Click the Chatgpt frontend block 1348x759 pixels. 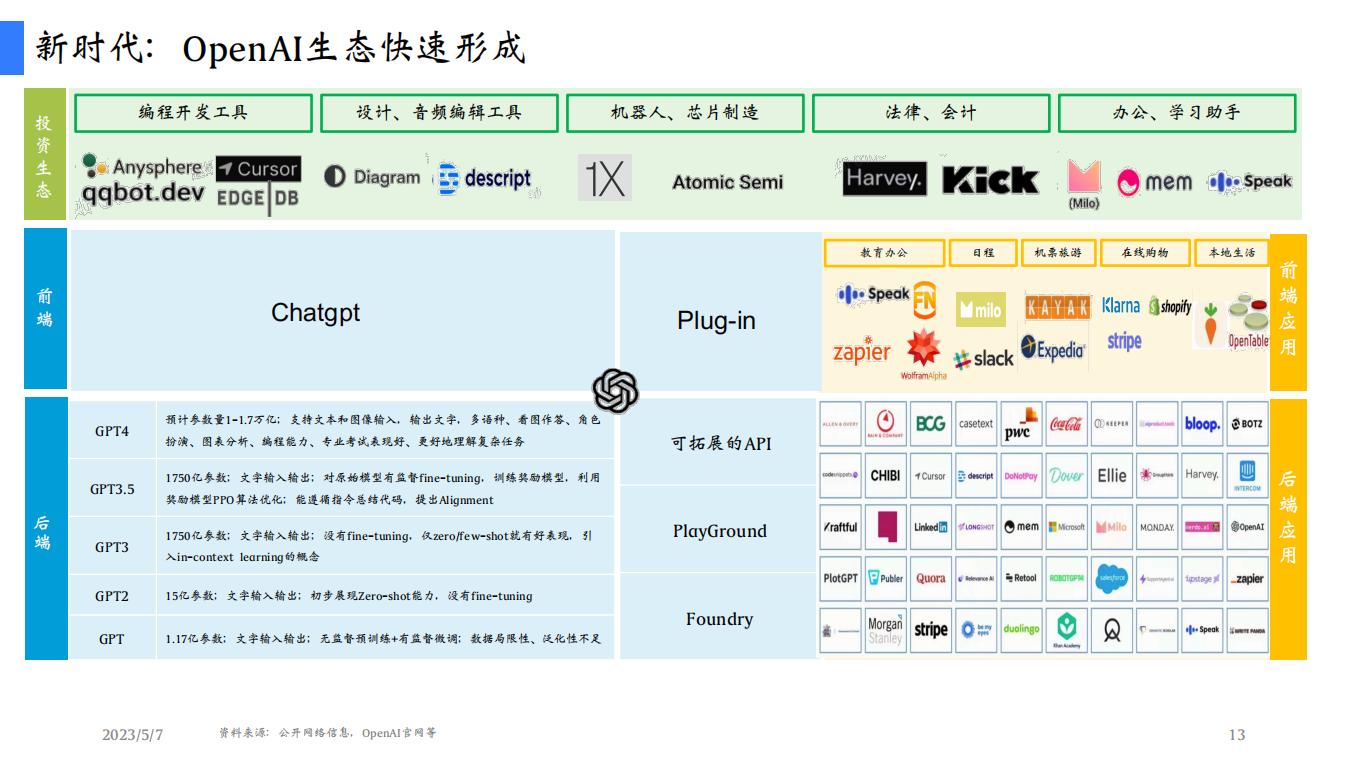pos(342,310)
